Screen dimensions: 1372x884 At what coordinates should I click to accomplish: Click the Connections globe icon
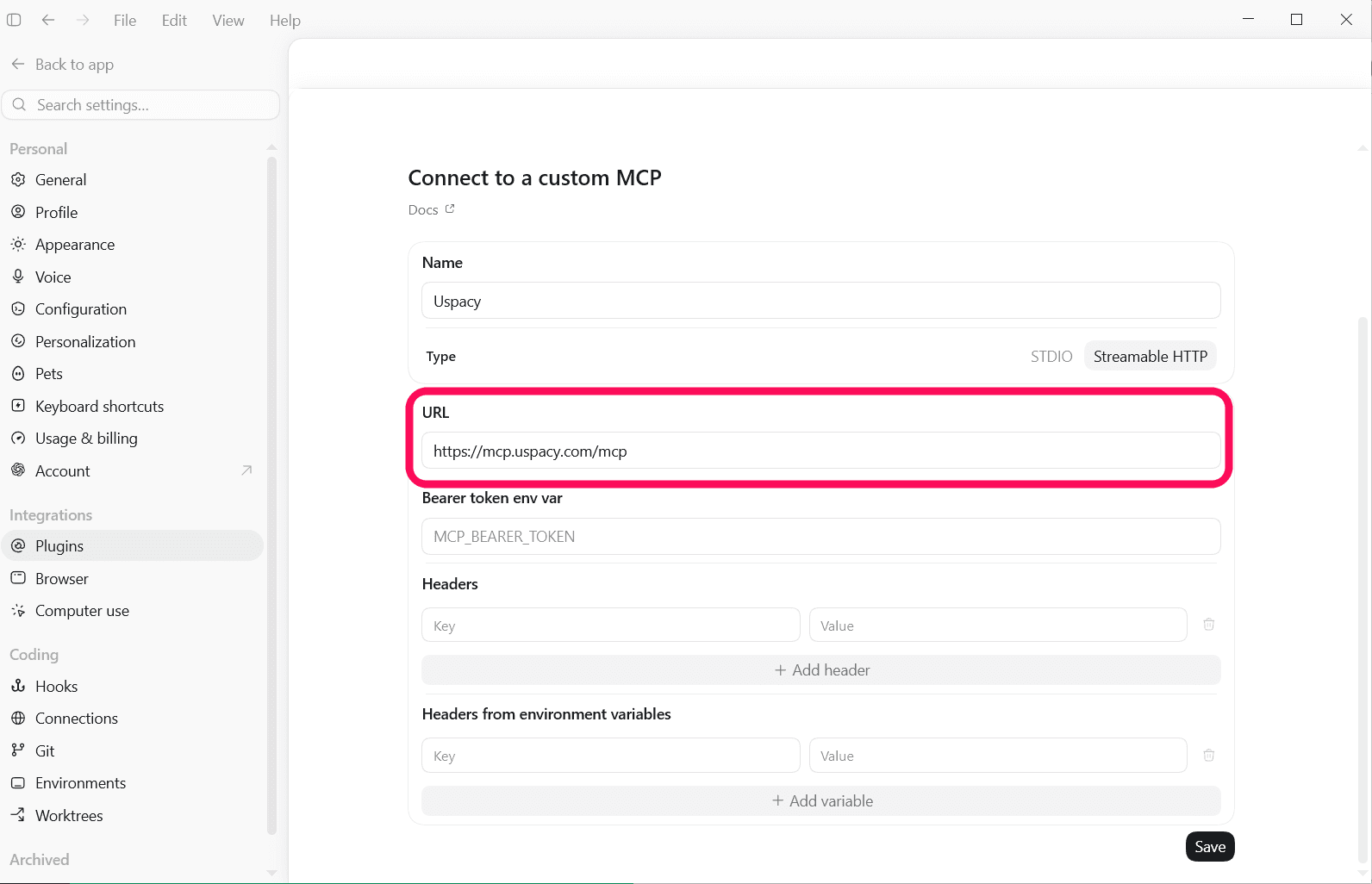[18, 718]
